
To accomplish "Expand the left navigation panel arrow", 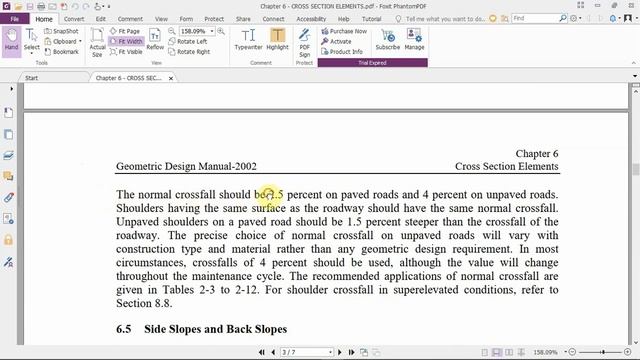I will [x=11, y=89].
